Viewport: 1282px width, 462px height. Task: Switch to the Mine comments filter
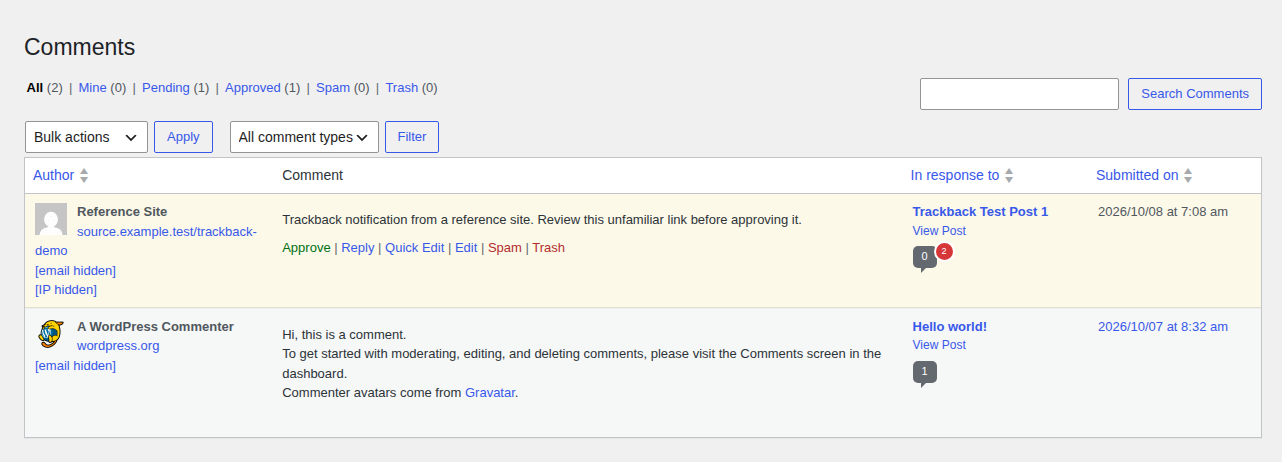tap(92, 88)
